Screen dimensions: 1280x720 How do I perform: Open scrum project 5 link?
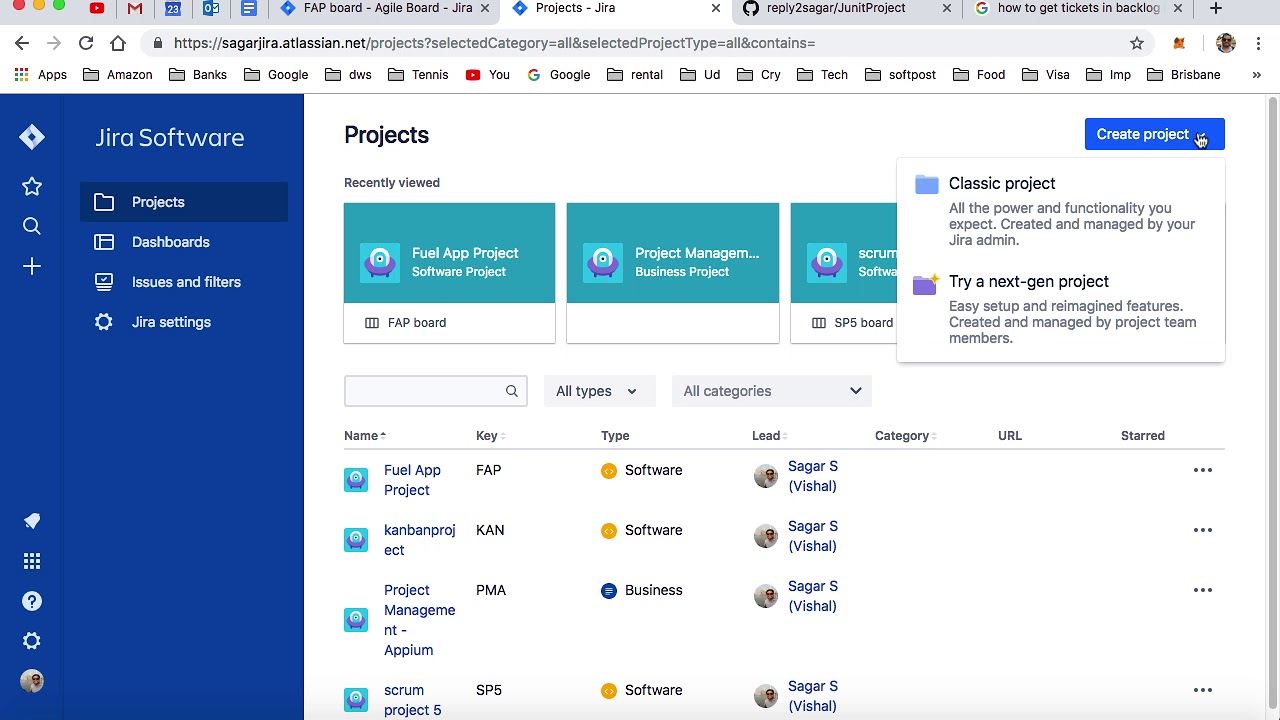(412, 700)
